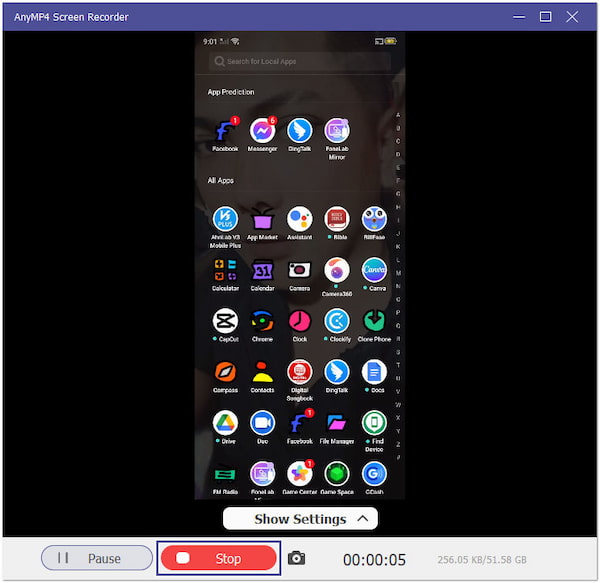Screen dimensions: 600x583
Task: Open the Camera360 app
Action: click(337, 270)
